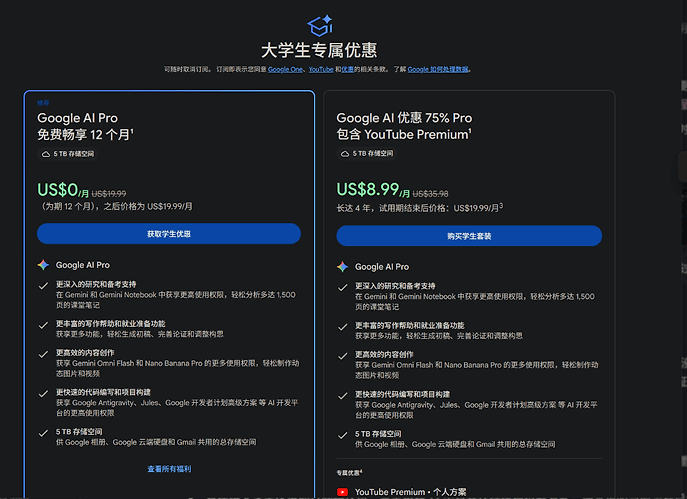Click 5 TB 存储空间 chip in free plan
The image size is (687, 499).
pyautogui.click(x=67, y=154)
